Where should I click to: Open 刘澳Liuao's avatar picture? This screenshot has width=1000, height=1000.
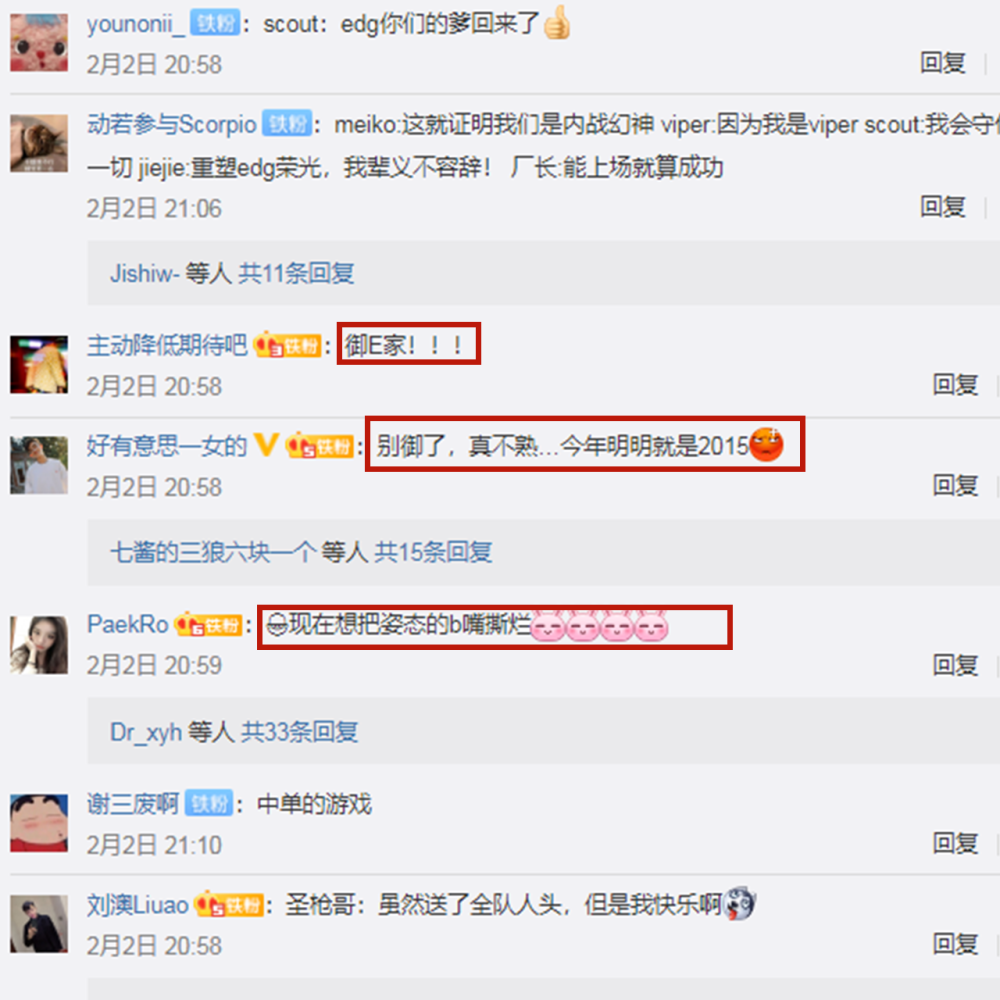(x=39, y=923)
